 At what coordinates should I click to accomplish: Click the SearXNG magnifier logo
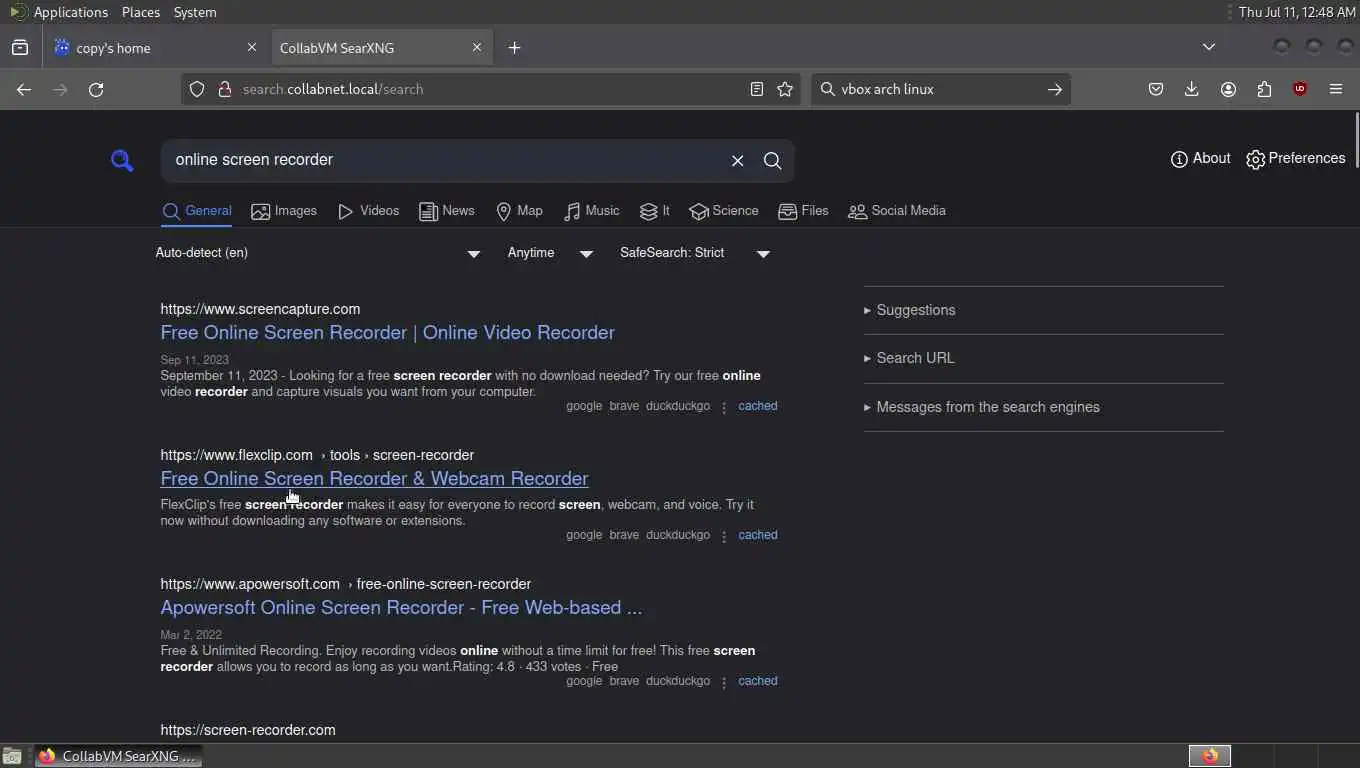(x=122, y=160)
